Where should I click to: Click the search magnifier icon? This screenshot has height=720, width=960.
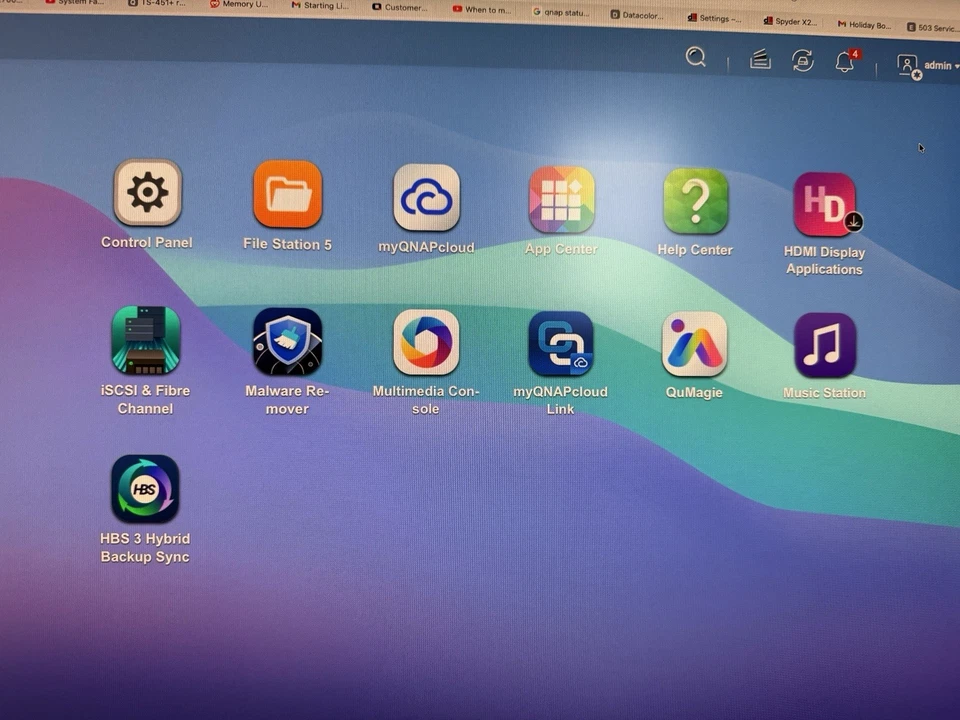pos(696,57)
